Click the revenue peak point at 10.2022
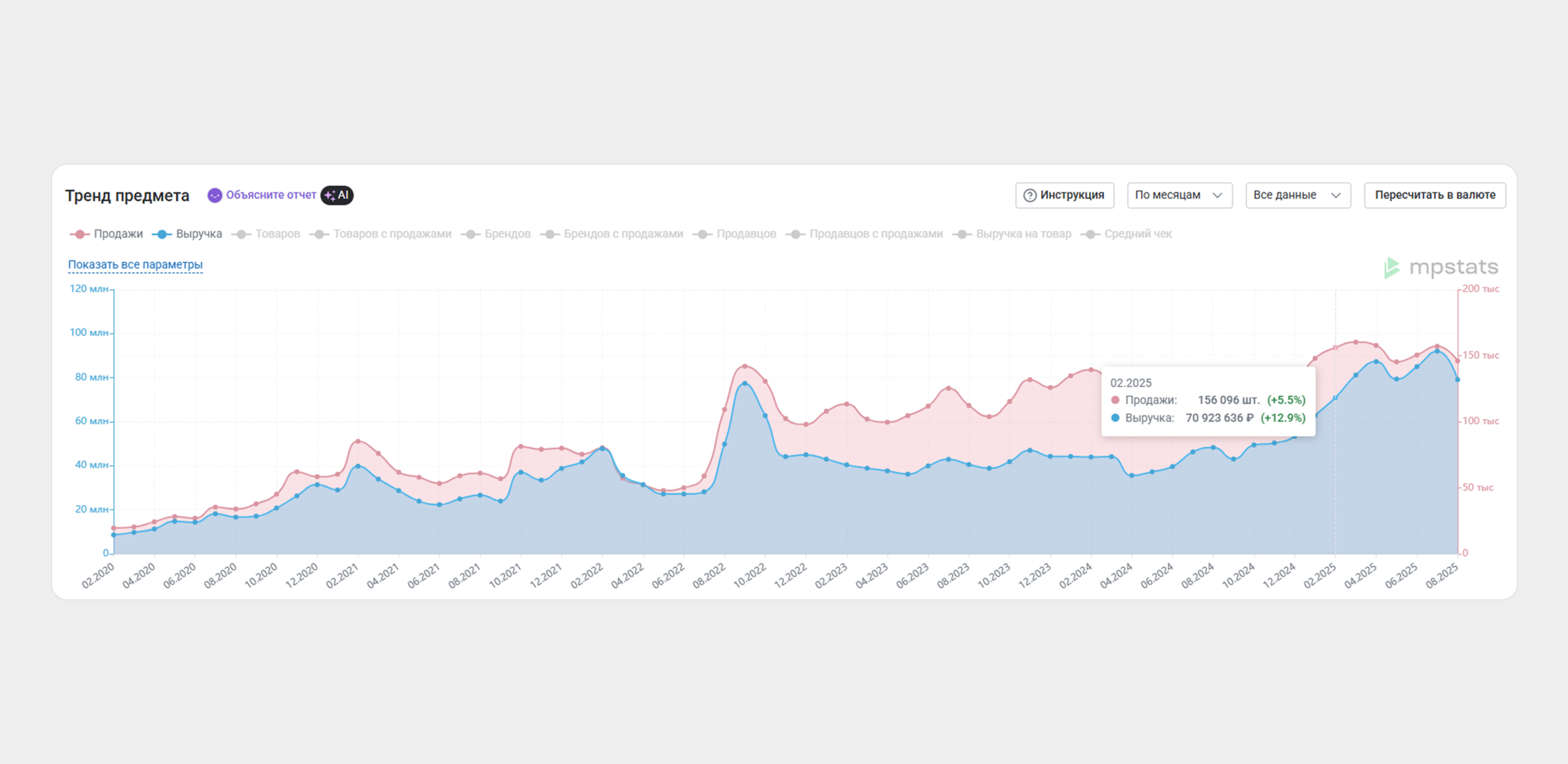1568x764 pixels. point(745,384)
